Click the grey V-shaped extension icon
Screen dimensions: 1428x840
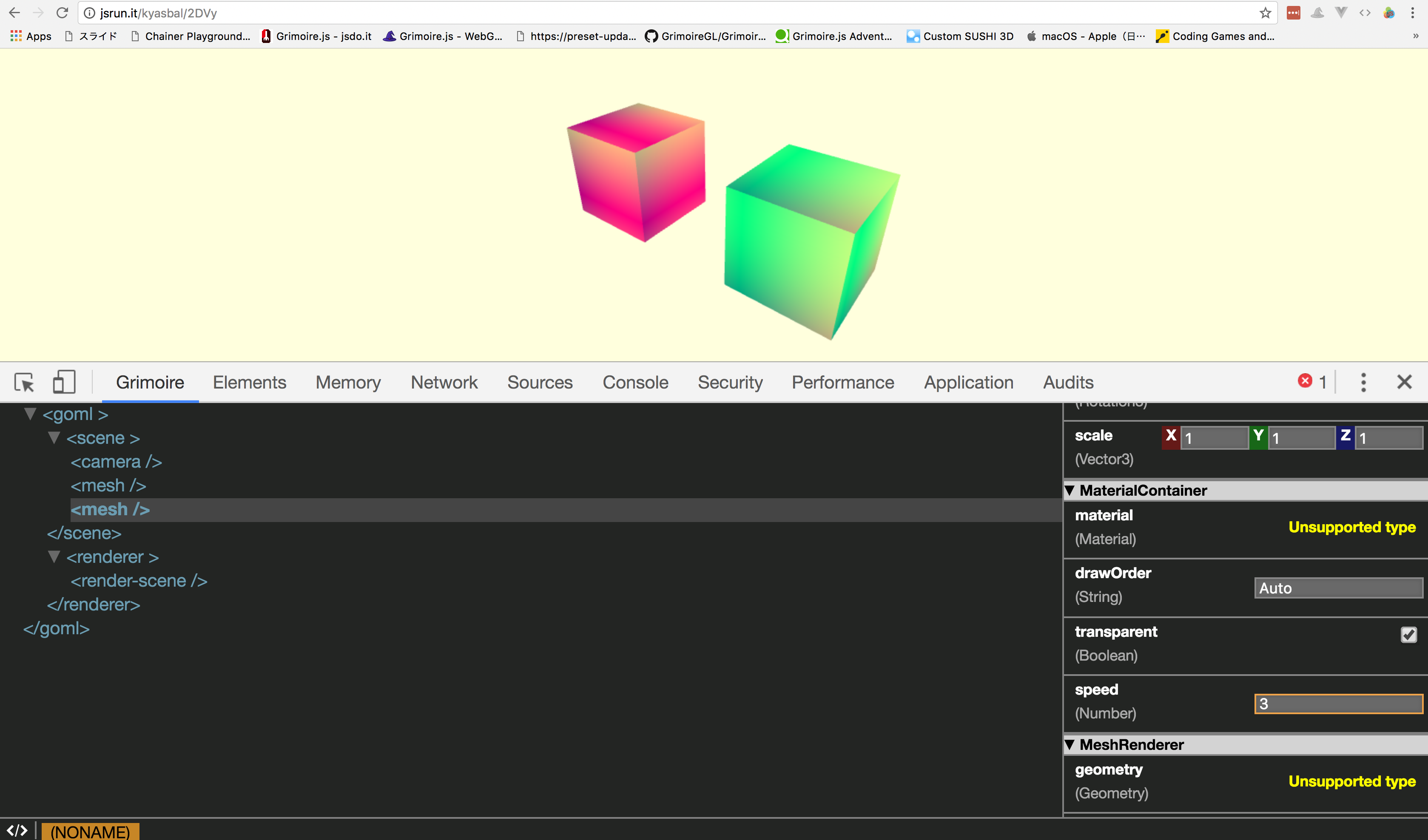point(1341,12)
